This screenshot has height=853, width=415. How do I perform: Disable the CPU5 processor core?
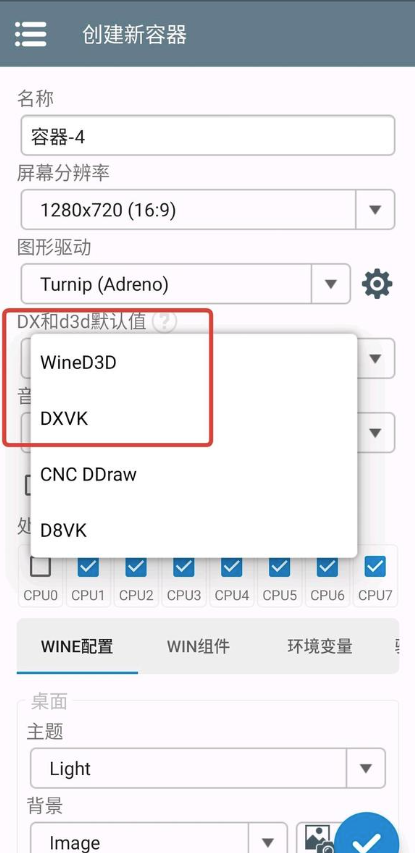pyautogui.click(x=280, y=567)
